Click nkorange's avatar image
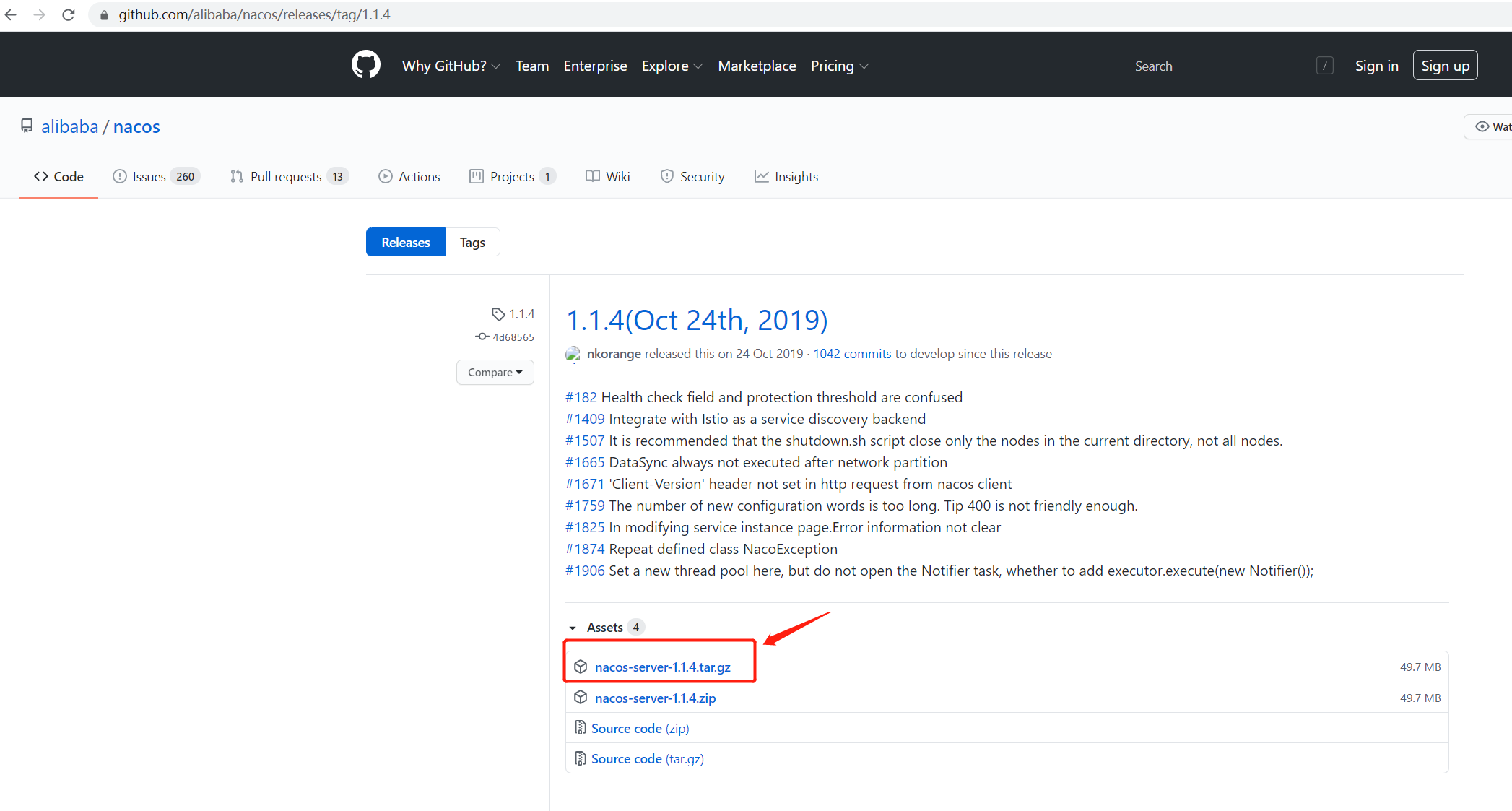Viewport: 1512px width, 811px height. [573, 354]
